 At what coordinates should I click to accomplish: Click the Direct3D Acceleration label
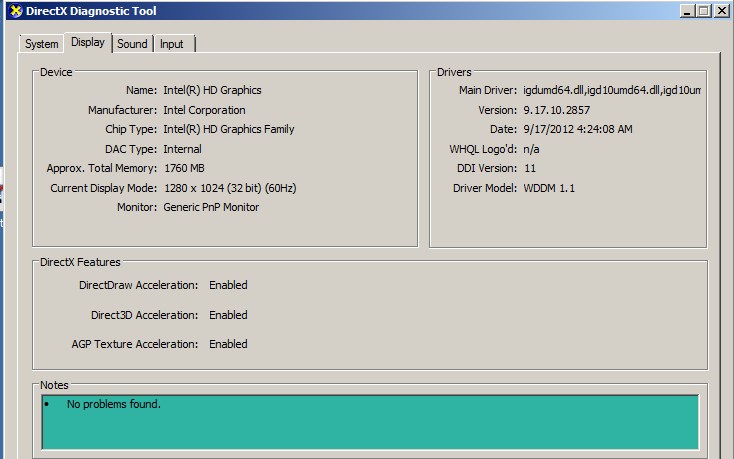(x=144, y=315)
